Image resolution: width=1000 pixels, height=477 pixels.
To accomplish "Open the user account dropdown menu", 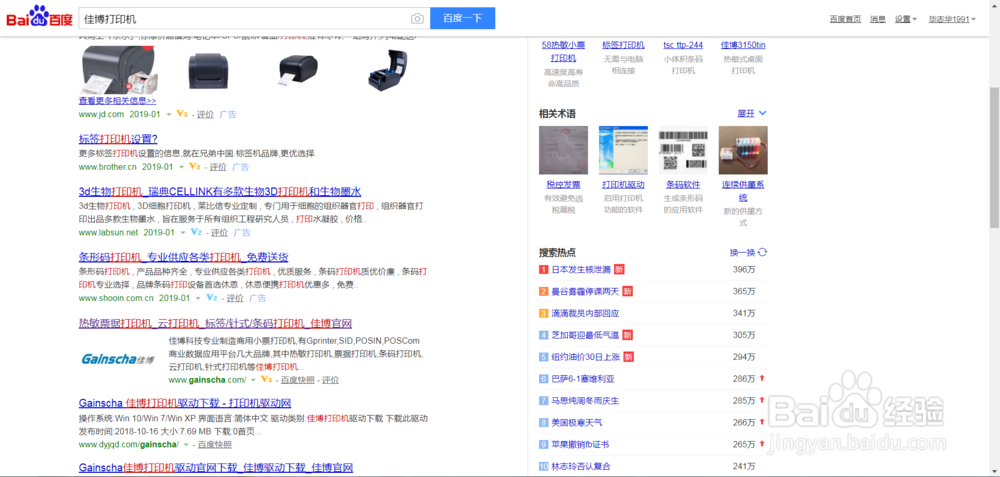I will (x=952, y=19).
